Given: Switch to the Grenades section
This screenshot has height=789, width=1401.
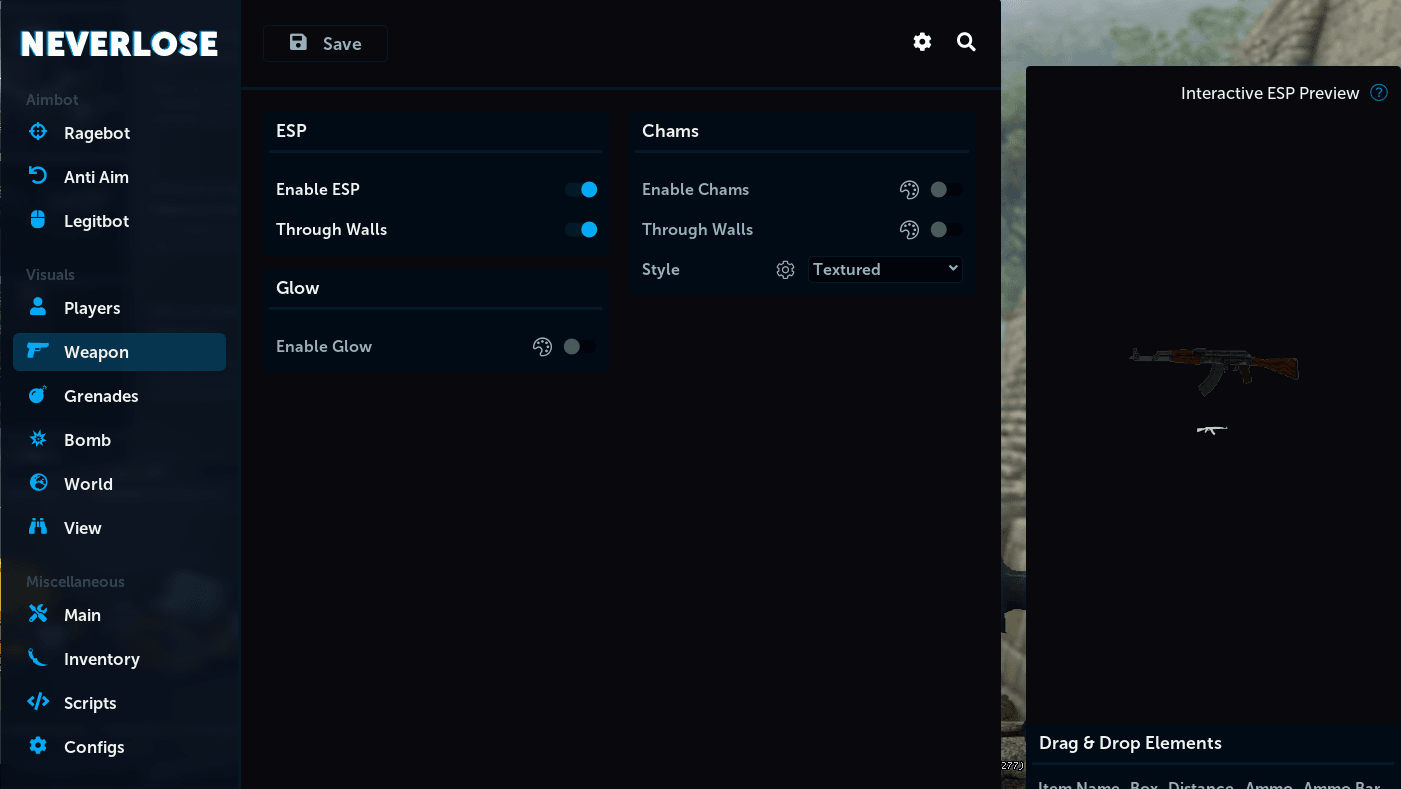Looking at the screenshot, I should [119, 396].
